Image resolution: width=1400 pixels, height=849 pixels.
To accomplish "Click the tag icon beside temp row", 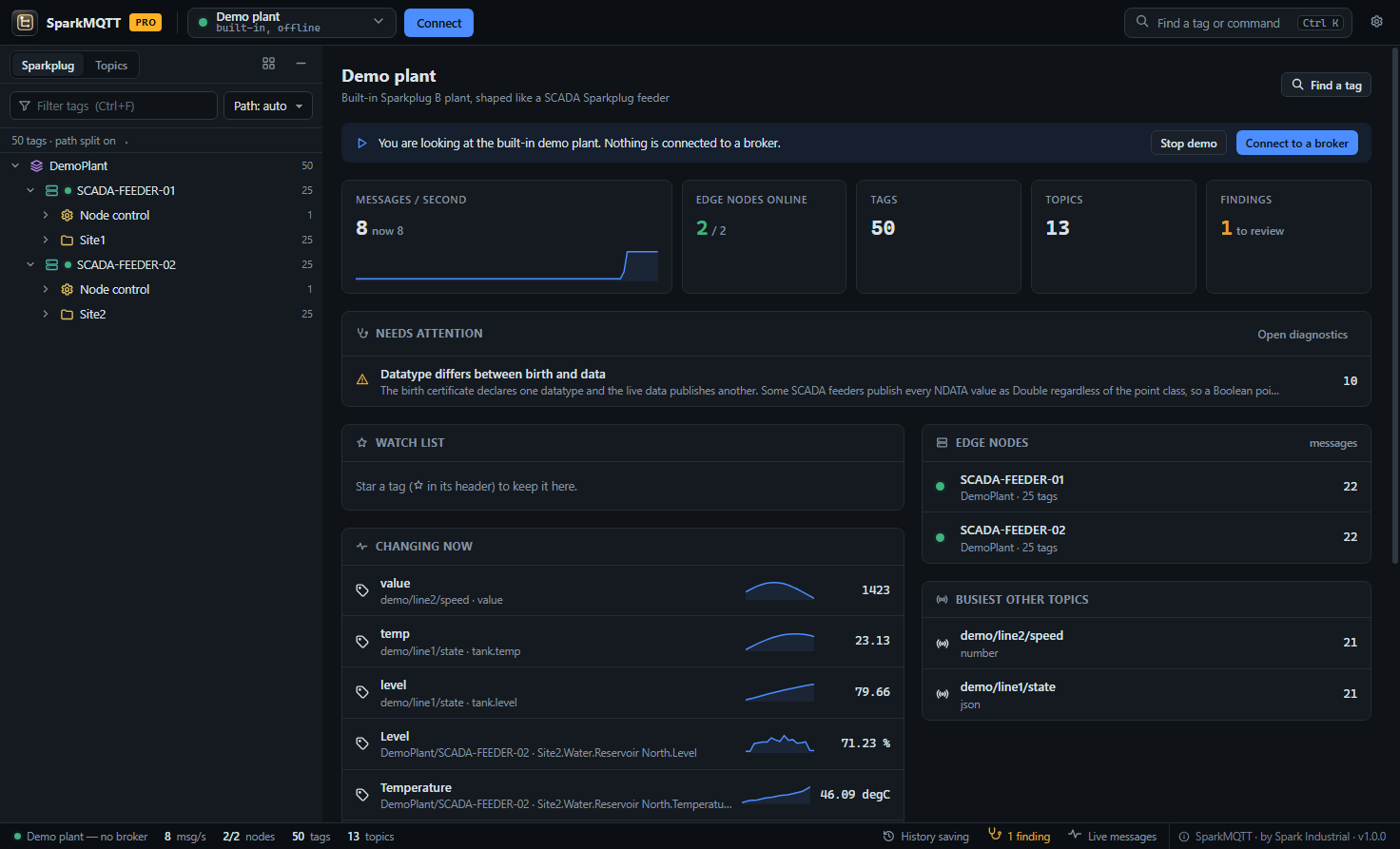I will click(x=362, y=642).
